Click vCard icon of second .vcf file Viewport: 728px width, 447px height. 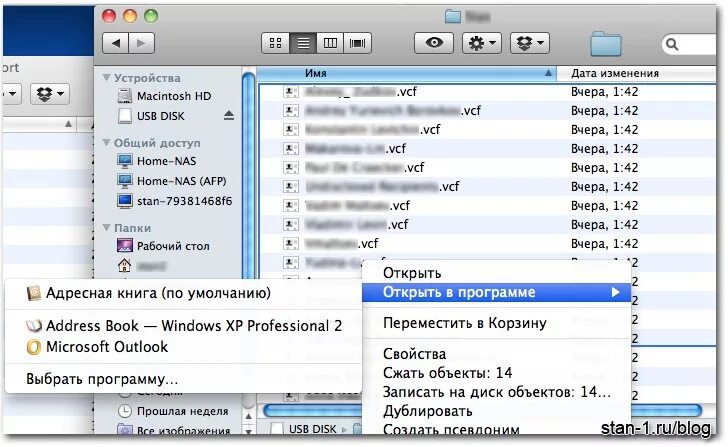point(291,110)
